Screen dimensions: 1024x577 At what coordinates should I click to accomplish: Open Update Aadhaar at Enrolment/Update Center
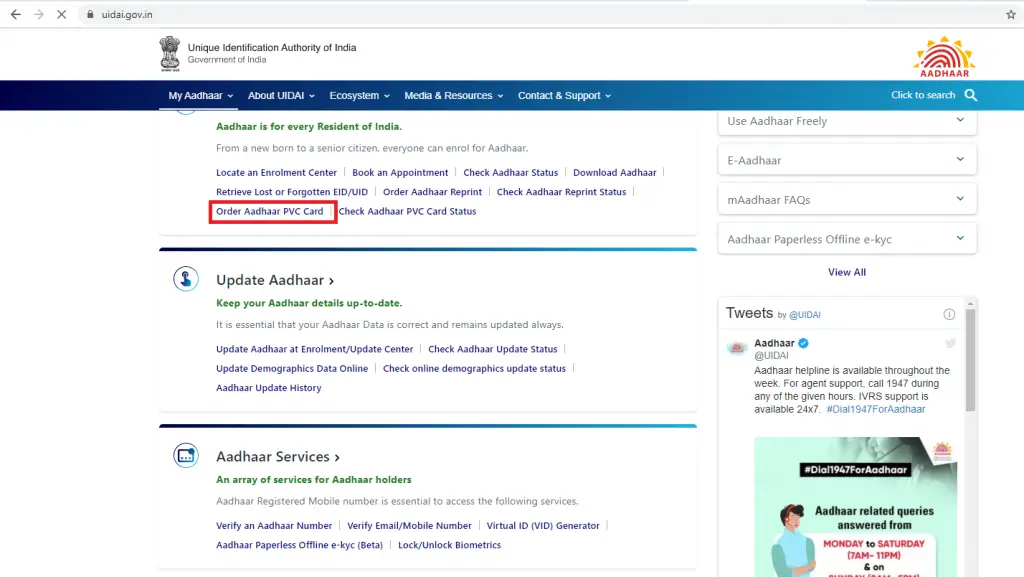tap(315, 349)
